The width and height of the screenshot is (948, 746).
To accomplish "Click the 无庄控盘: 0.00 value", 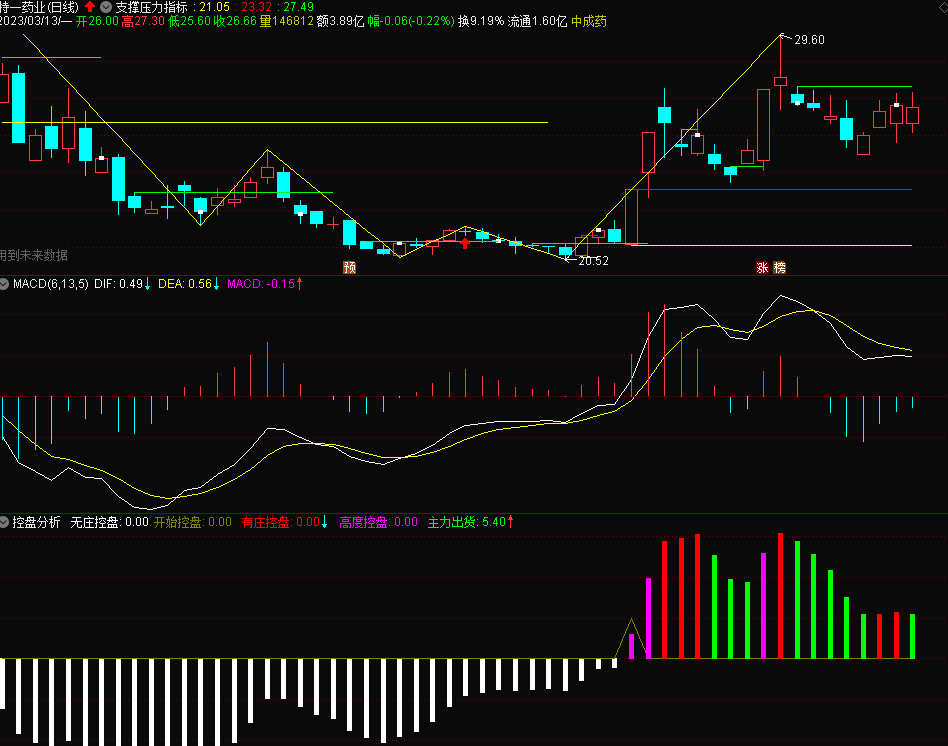I will pos(109,522).
